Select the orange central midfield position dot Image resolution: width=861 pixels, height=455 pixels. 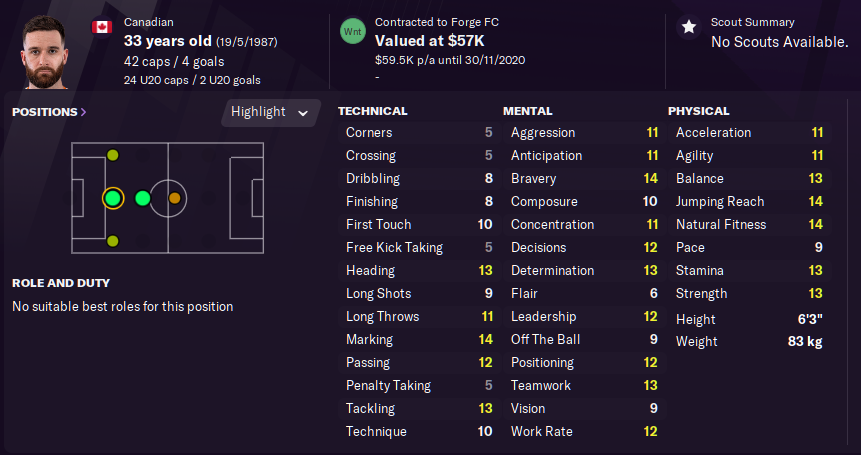pos(175,198)
